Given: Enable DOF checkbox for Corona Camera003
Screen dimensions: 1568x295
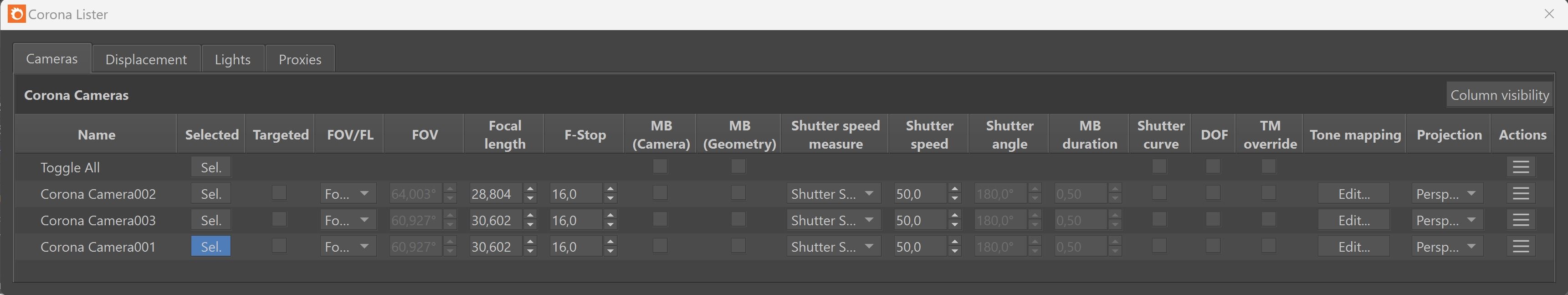Looking at the screenshot, I should coord(1213,219).
